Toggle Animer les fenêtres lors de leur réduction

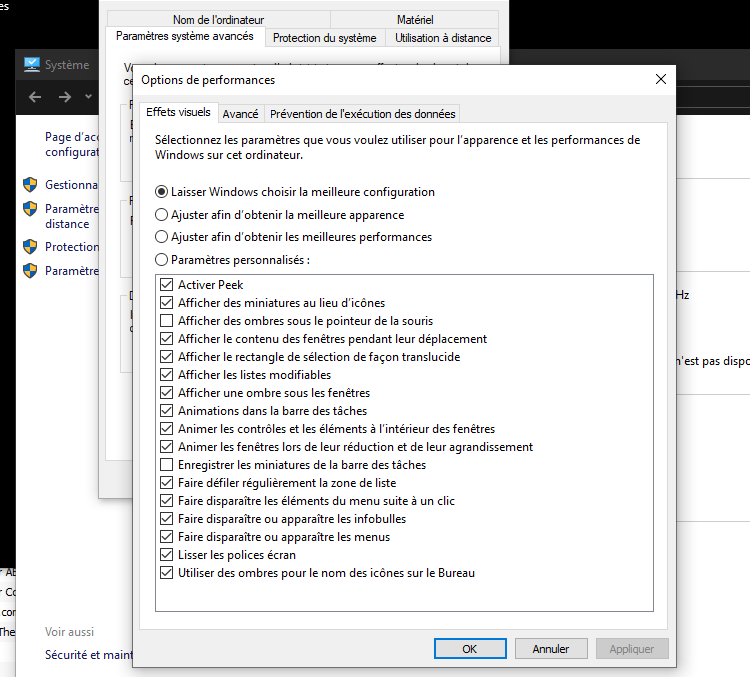click(x=166, y=447)
